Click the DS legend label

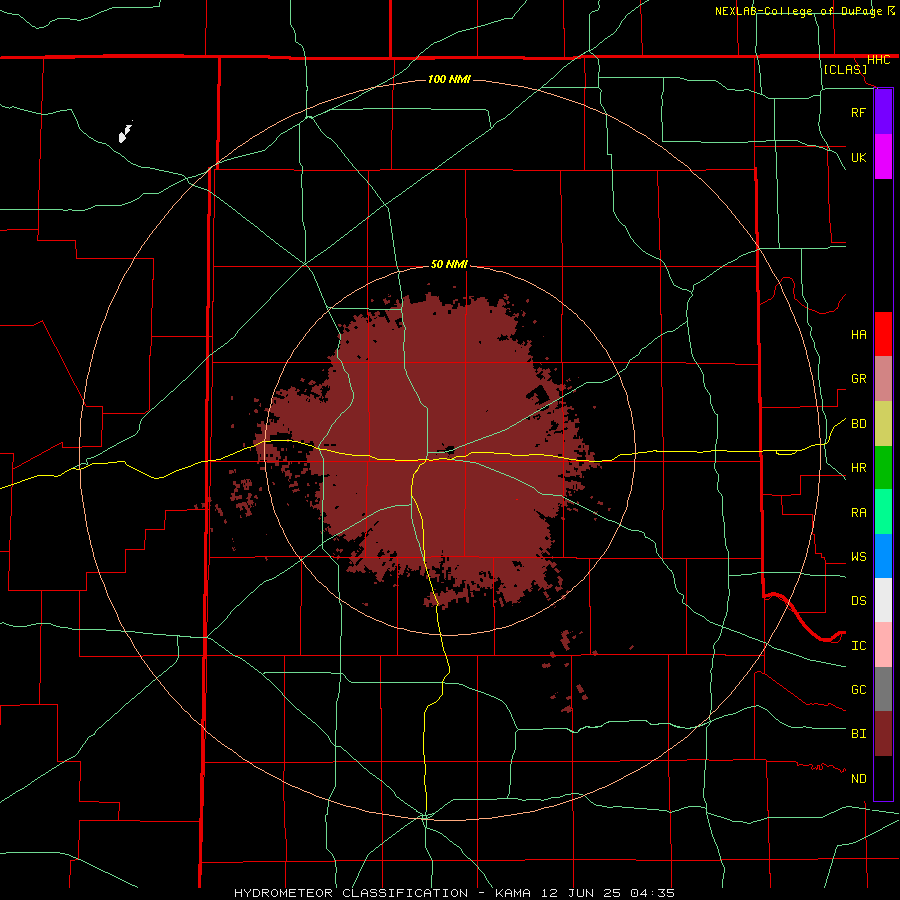(x=858, y=601)
